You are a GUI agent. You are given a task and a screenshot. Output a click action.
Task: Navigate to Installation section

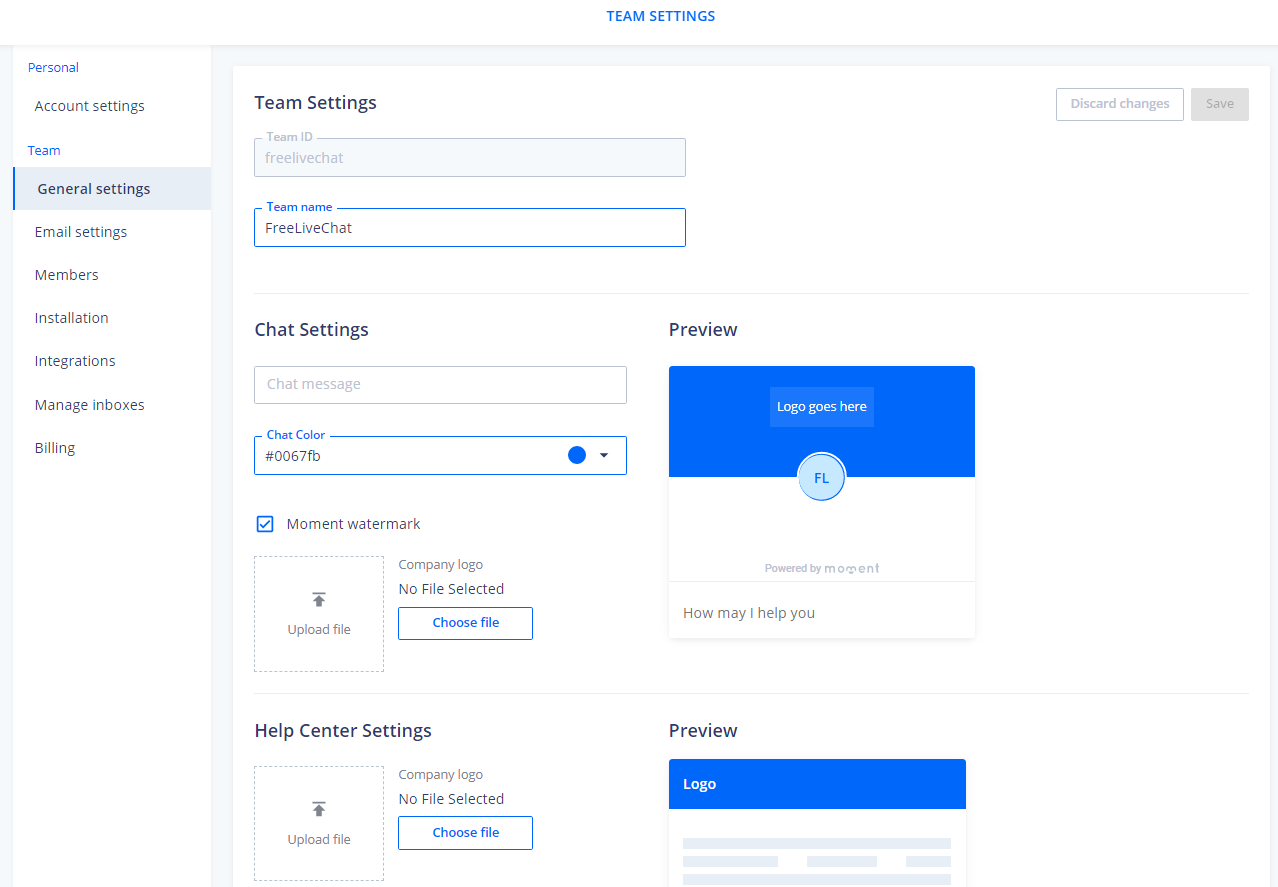72,318
